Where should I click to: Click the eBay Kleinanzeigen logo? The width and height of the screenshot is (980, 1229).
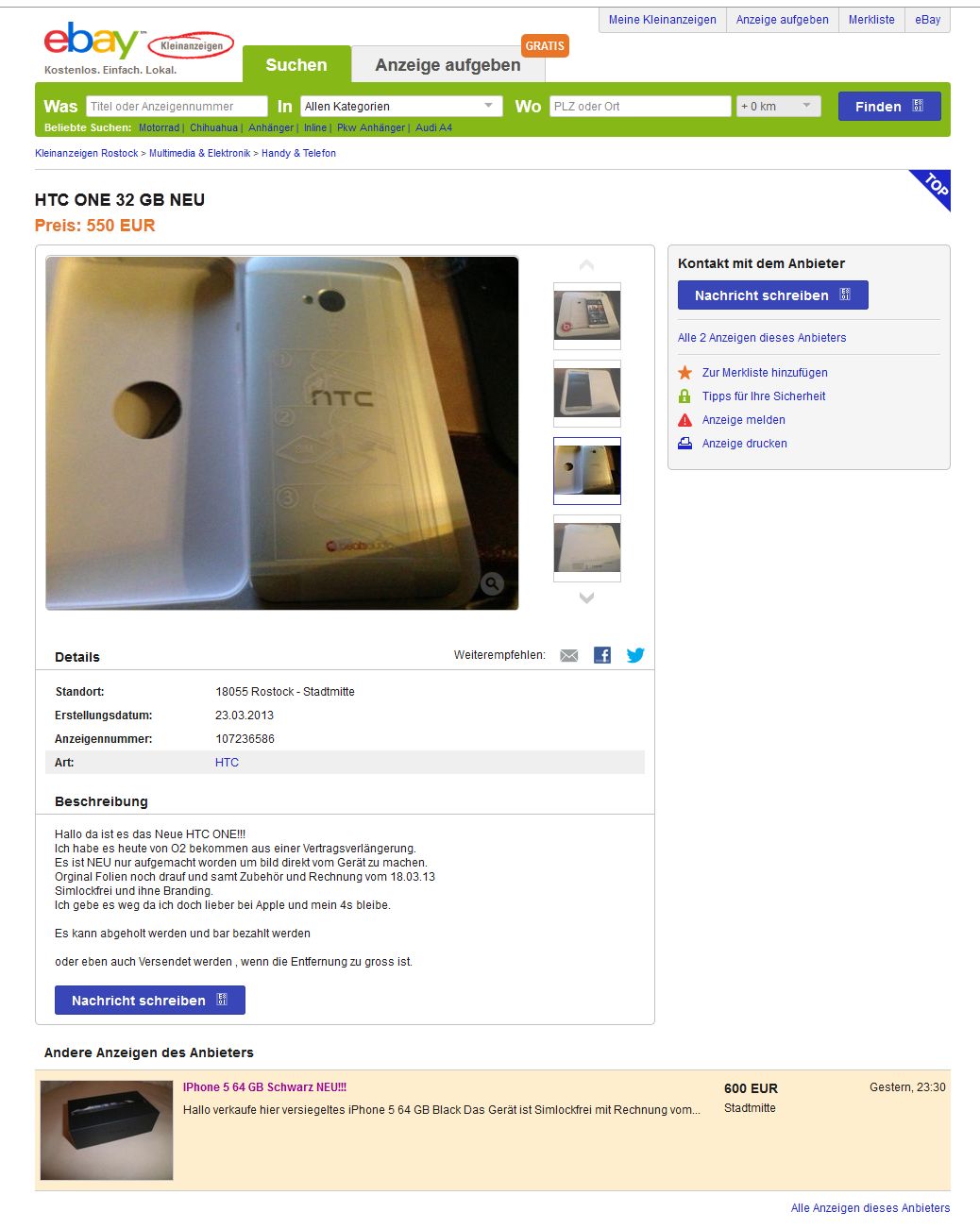(137, 47)
